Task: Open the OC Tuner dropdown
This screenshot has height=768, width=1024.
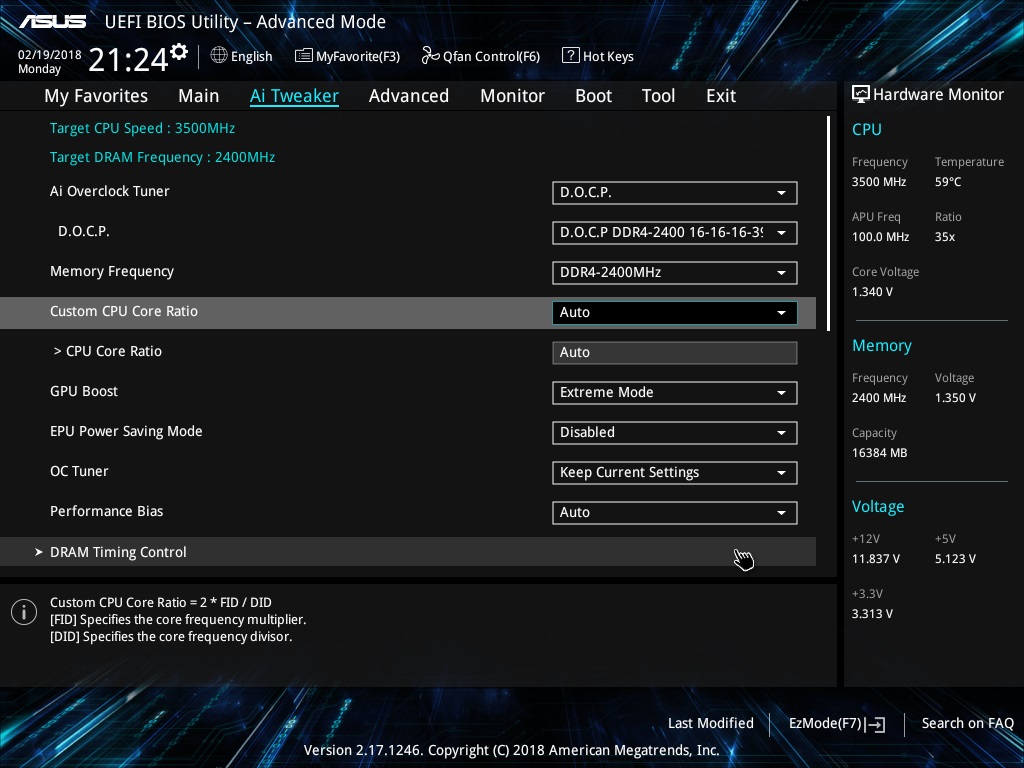Action: point(675,472)
